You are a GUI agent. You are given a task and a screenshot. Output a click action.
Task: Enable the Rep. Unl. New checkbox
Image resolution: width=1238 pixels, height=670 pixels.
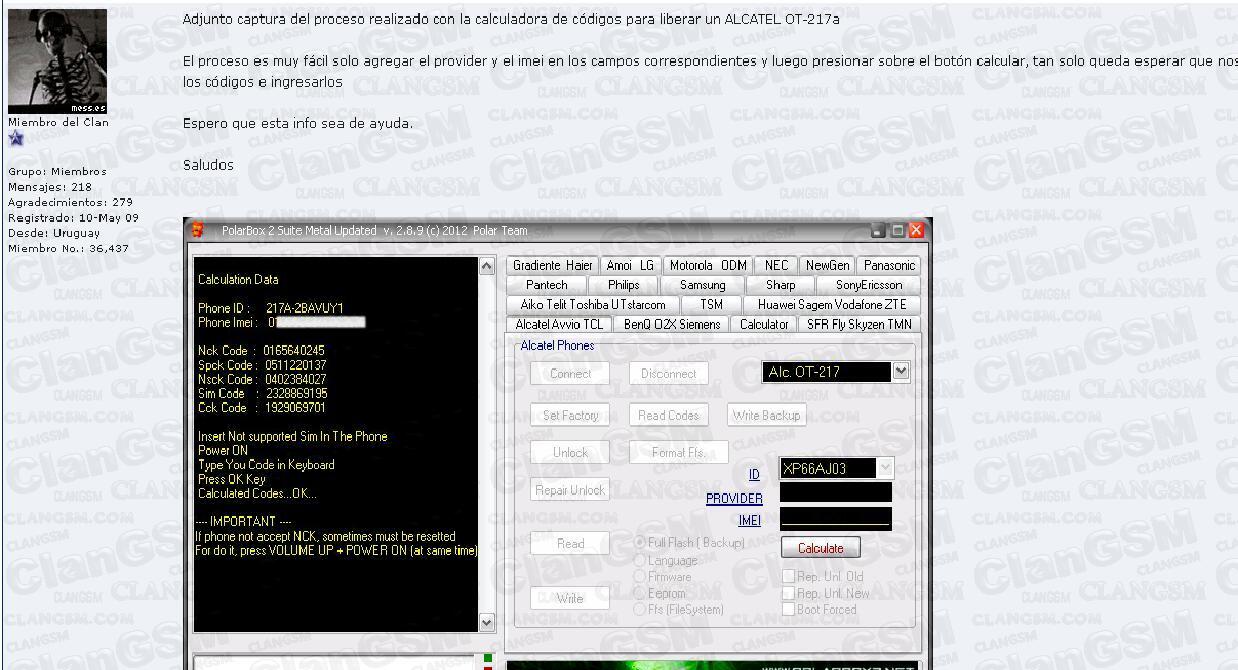pos(789,593)
